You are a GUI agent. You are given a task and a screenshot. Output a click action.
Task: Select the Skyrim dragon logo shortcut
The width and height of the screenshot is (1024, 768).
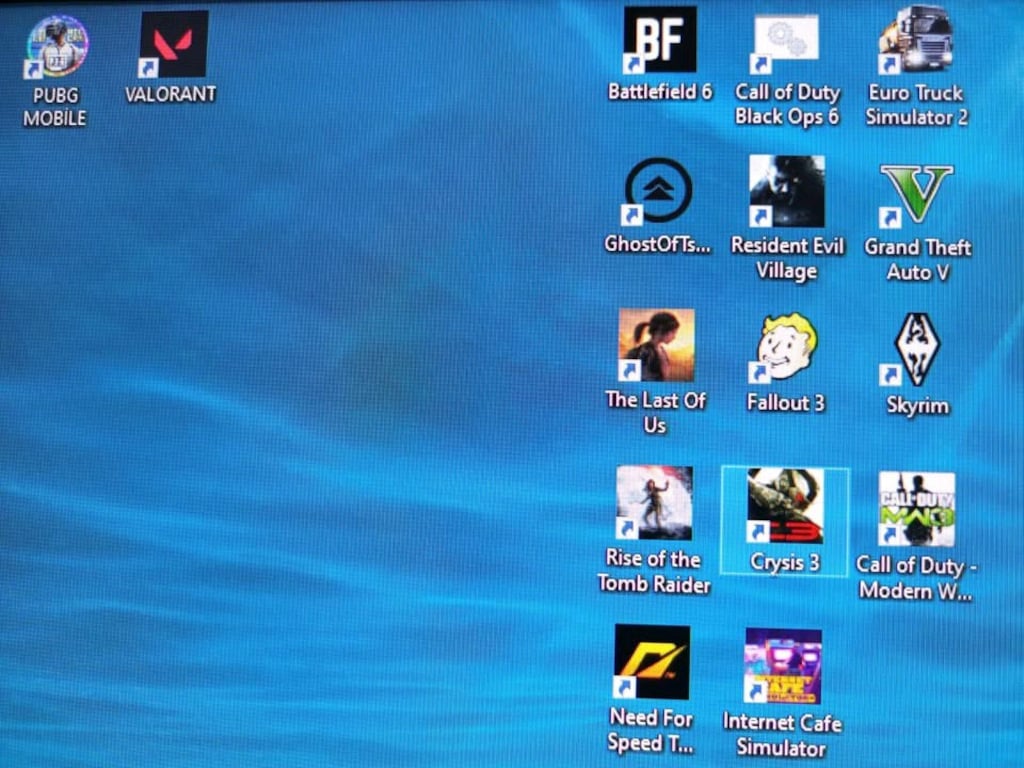pyautogui.click(x=916, y=349)
